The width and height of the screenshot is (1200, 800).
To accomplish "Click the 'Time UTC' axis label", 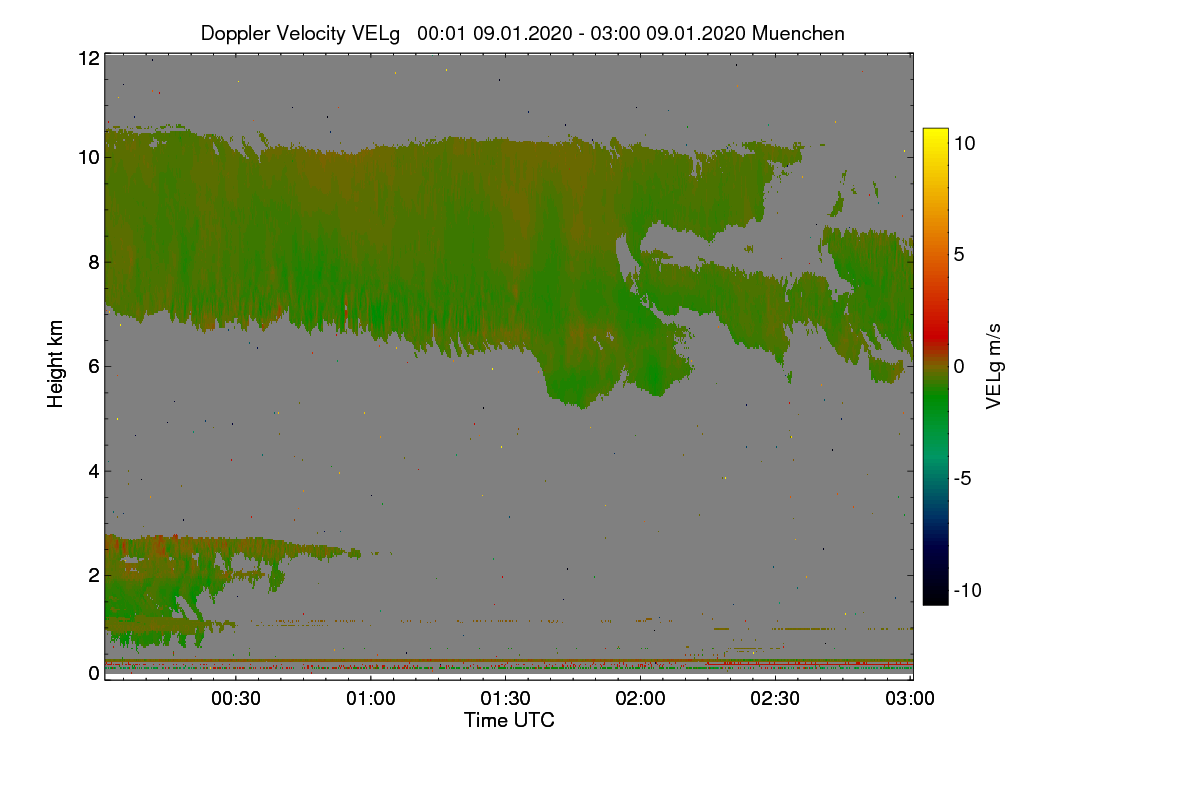I will tap(509, 720).
